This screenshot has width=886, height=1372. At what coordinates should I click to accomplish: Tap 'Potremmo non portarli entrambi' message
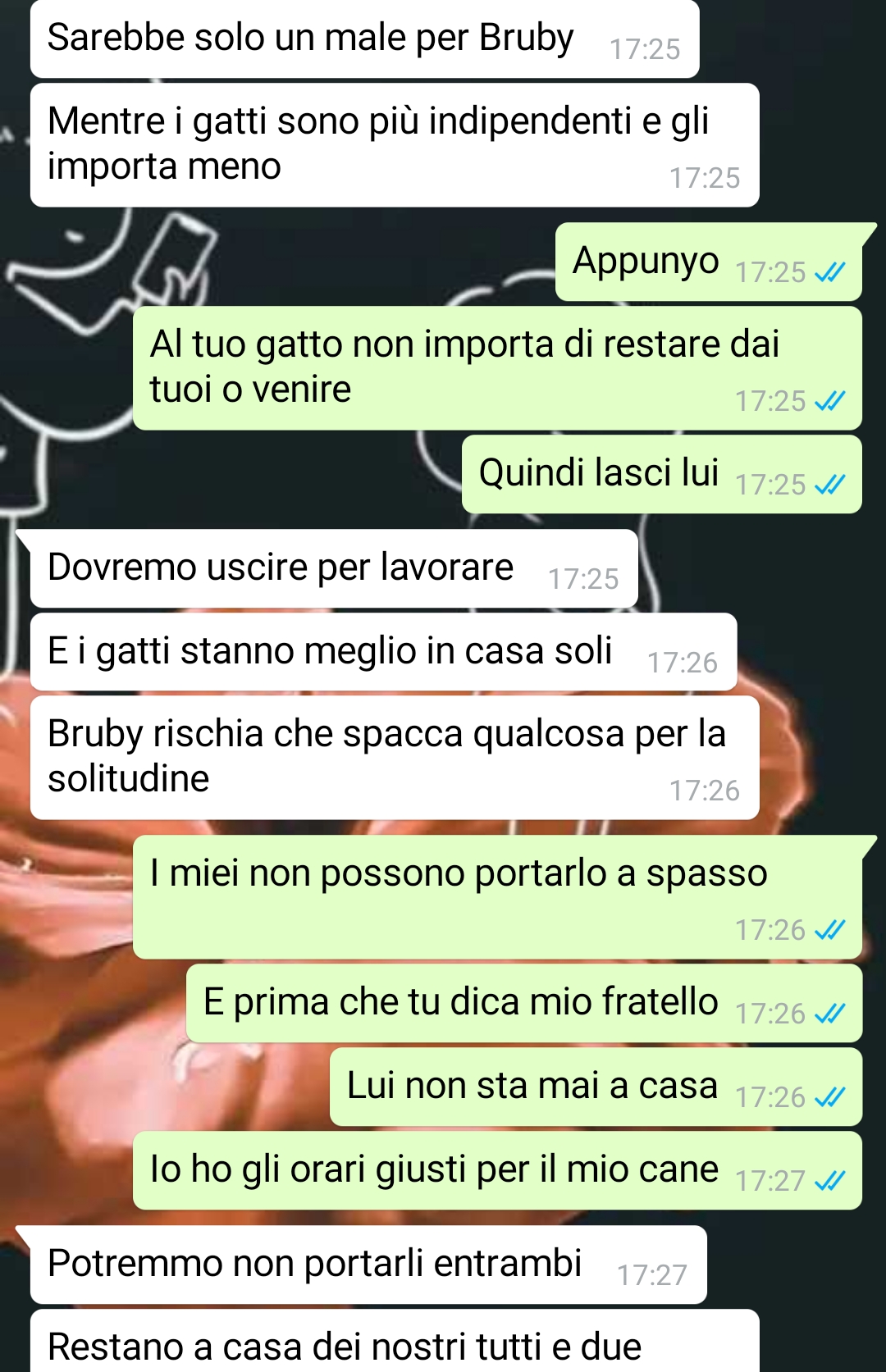[368, 1265]
